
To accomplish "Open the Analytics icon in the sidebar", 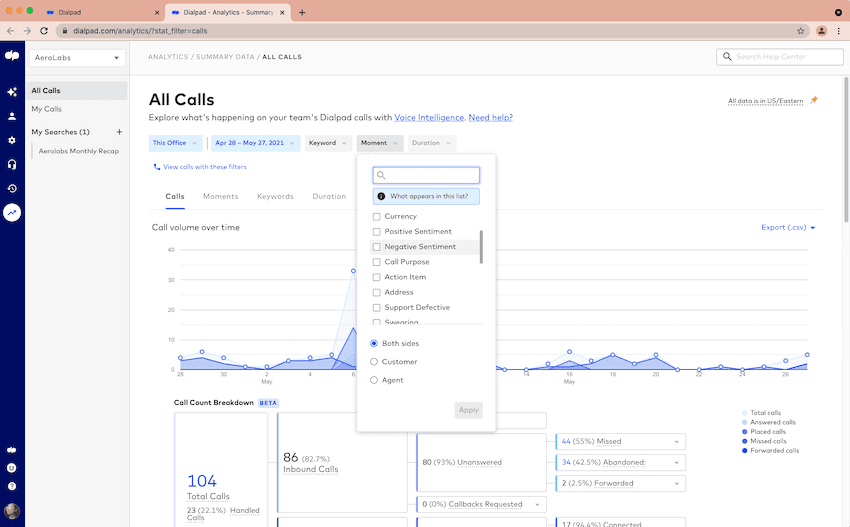I will coord(12,213).
